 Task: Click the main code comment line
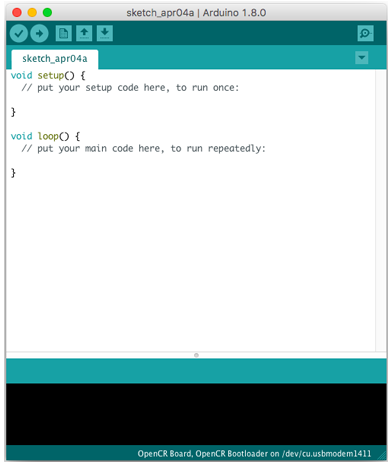pos(143,148)
